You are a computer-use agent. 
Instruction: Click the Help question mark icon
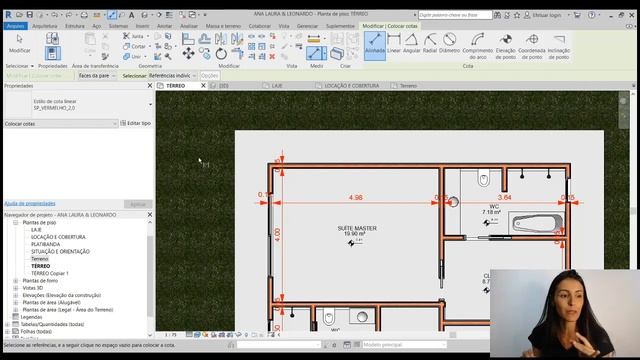pyautogui.click(x=591, y=15)
